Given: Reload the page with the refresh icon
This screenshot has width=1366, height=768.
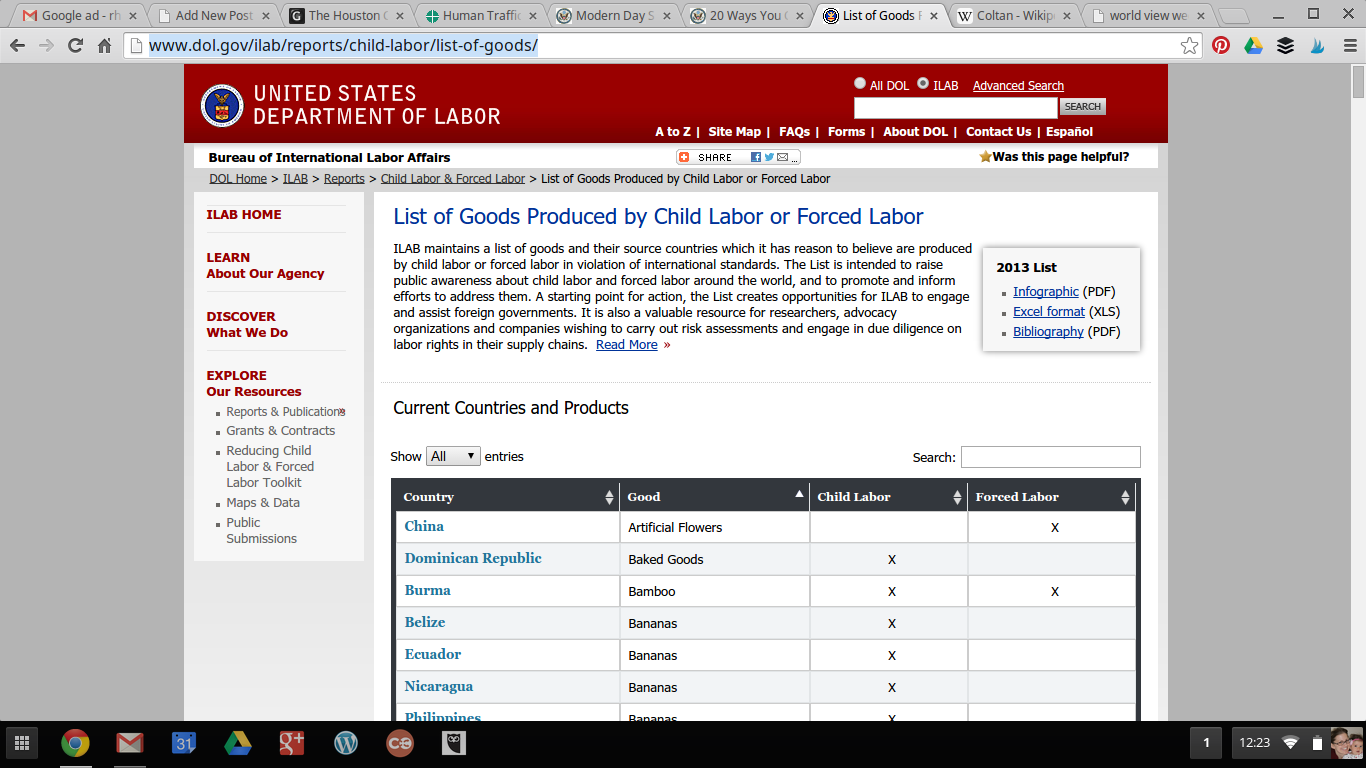Looking at the screenshot, I should 75,46.
